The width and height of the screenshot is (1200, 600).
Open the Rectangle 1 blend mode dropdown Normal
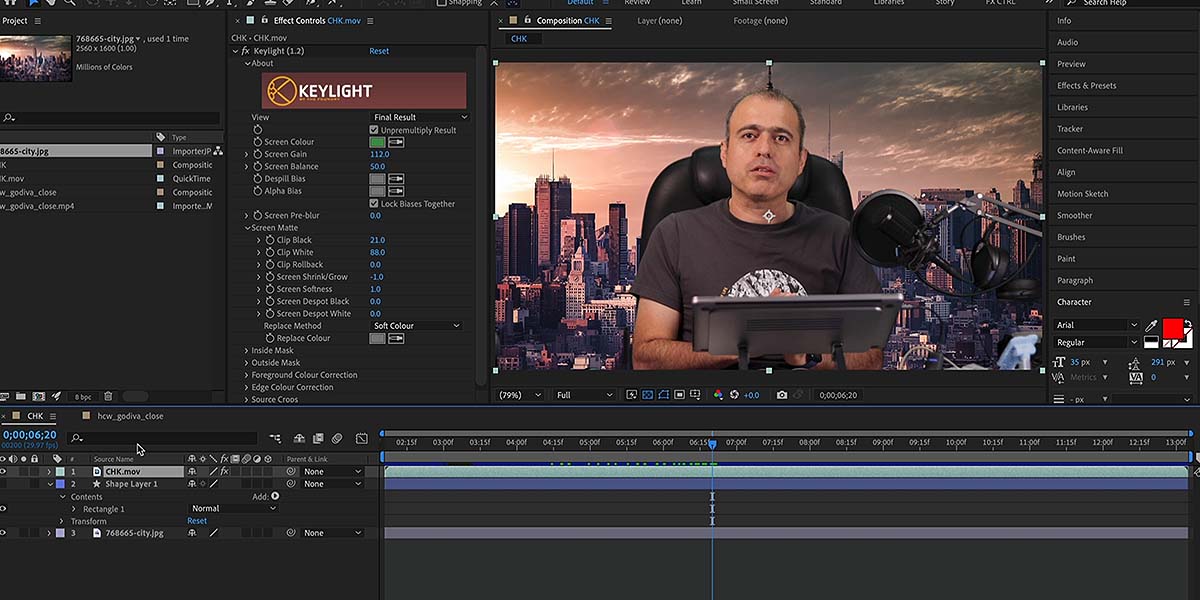(233, 509)
